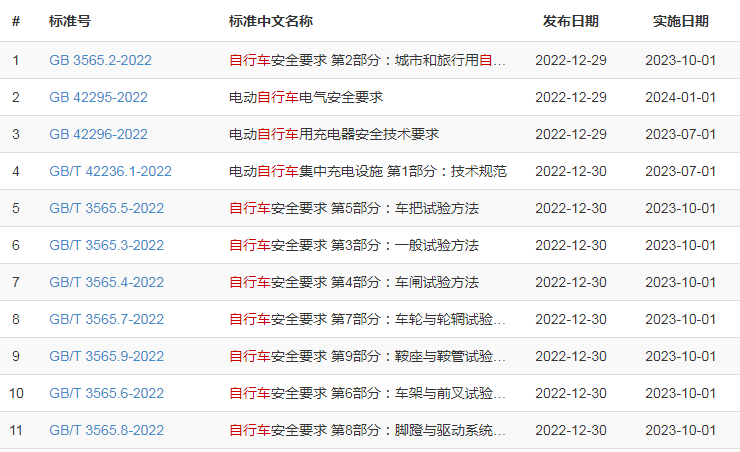The height and width of the screenshot is (452, 740).
Task: Click release date 2022-12-30 for GB/T 42236.1-2022
Action: pyautogui.click(x=571, y=171)
